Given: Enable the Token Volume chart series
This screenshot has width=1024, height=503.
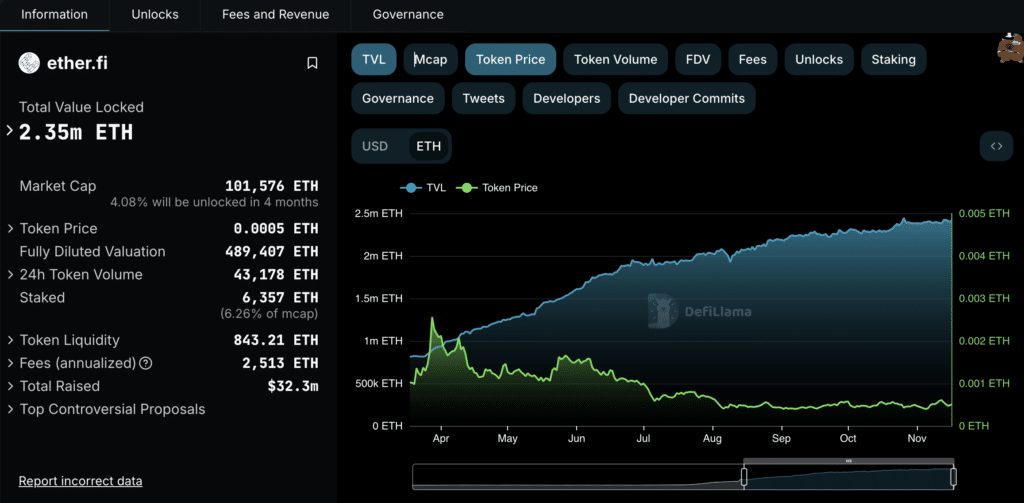Looking at the screenshot, I should click(x=615, y=59).
